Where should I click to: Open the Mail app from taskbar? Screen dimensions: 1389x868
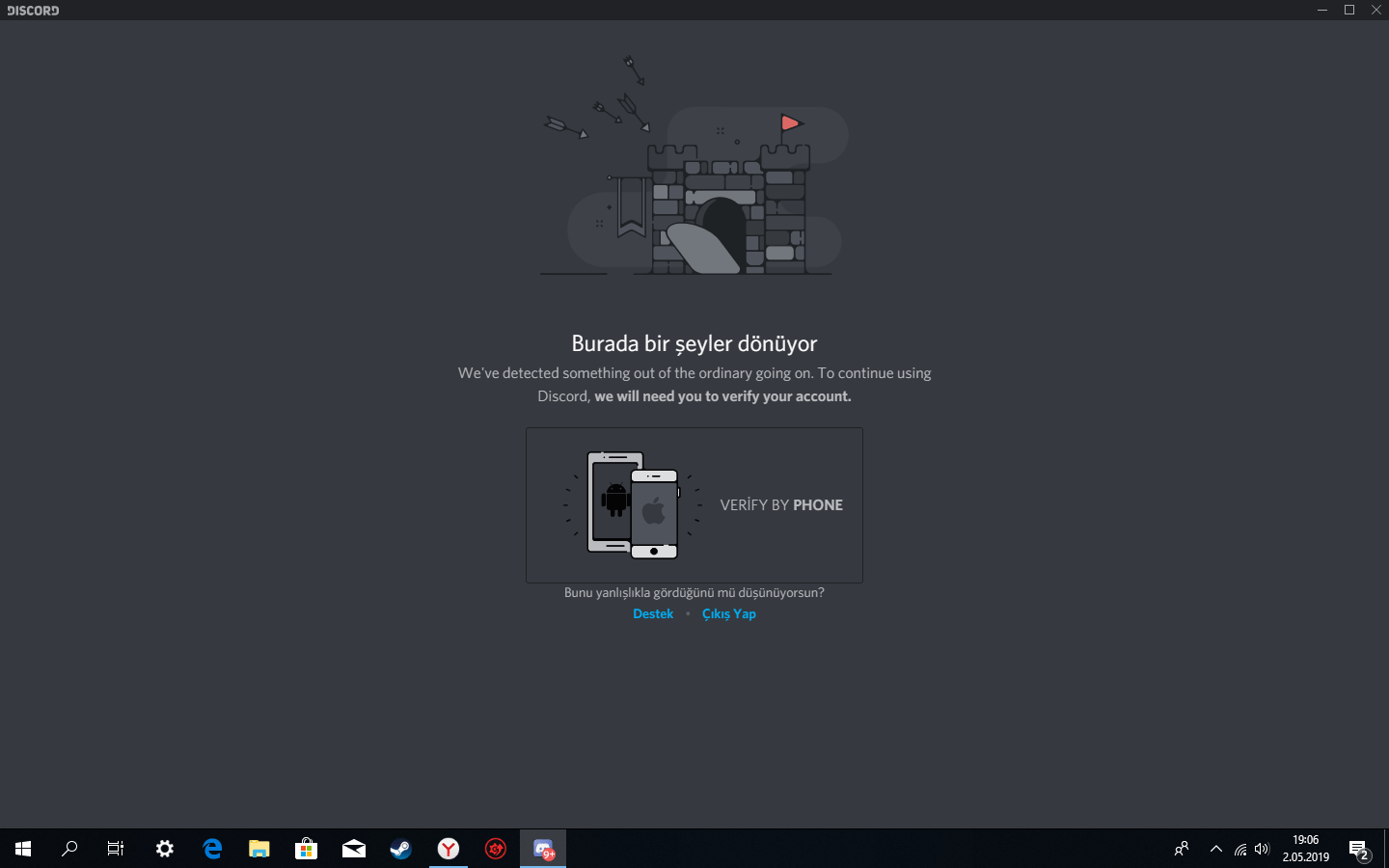(354, 849)
